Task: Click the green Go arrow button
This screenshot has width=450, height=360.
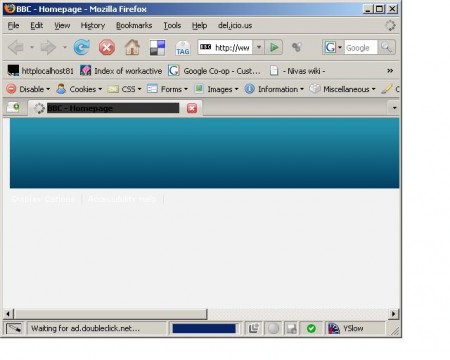Action: 274,47
